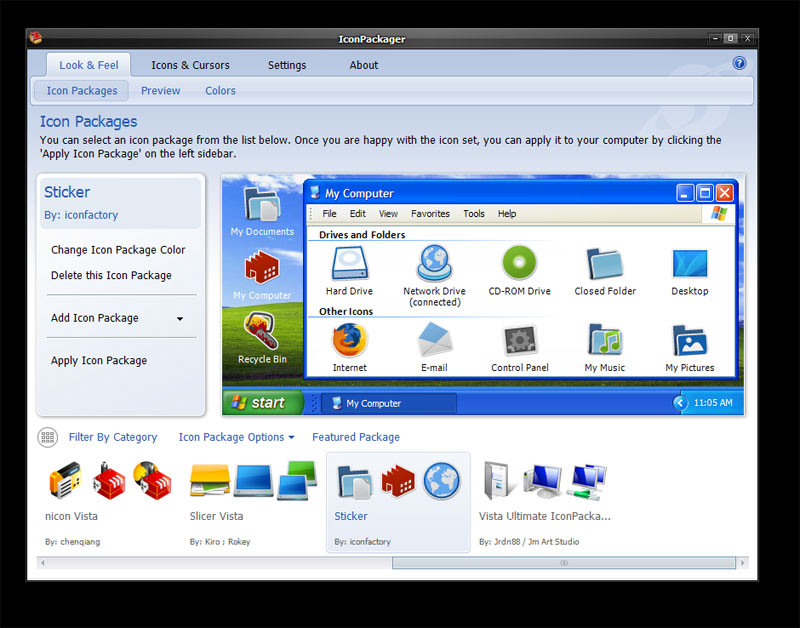The width and height of the screenshot is (800, 628).
Task: Open the About tab
Action: click(364, 65)
